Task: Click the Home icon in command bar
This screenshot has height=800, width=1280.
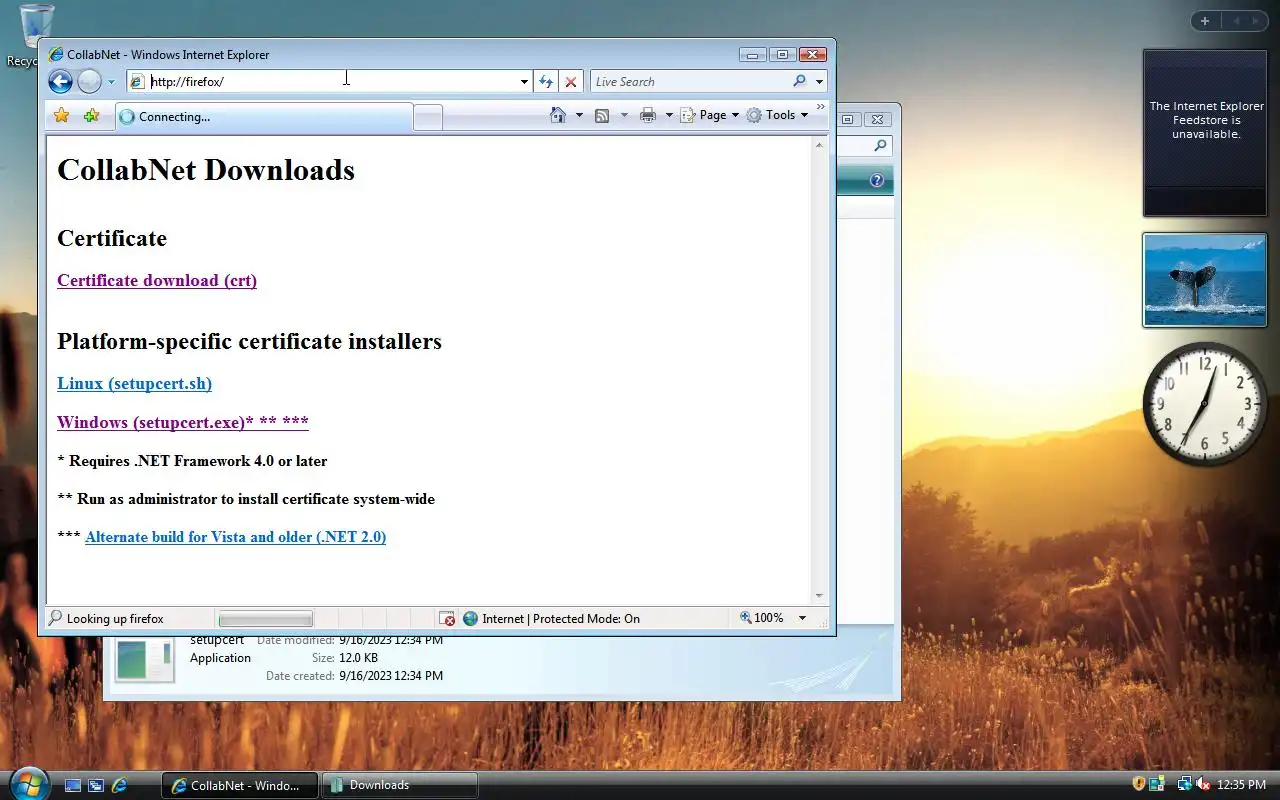Action: 559,115
